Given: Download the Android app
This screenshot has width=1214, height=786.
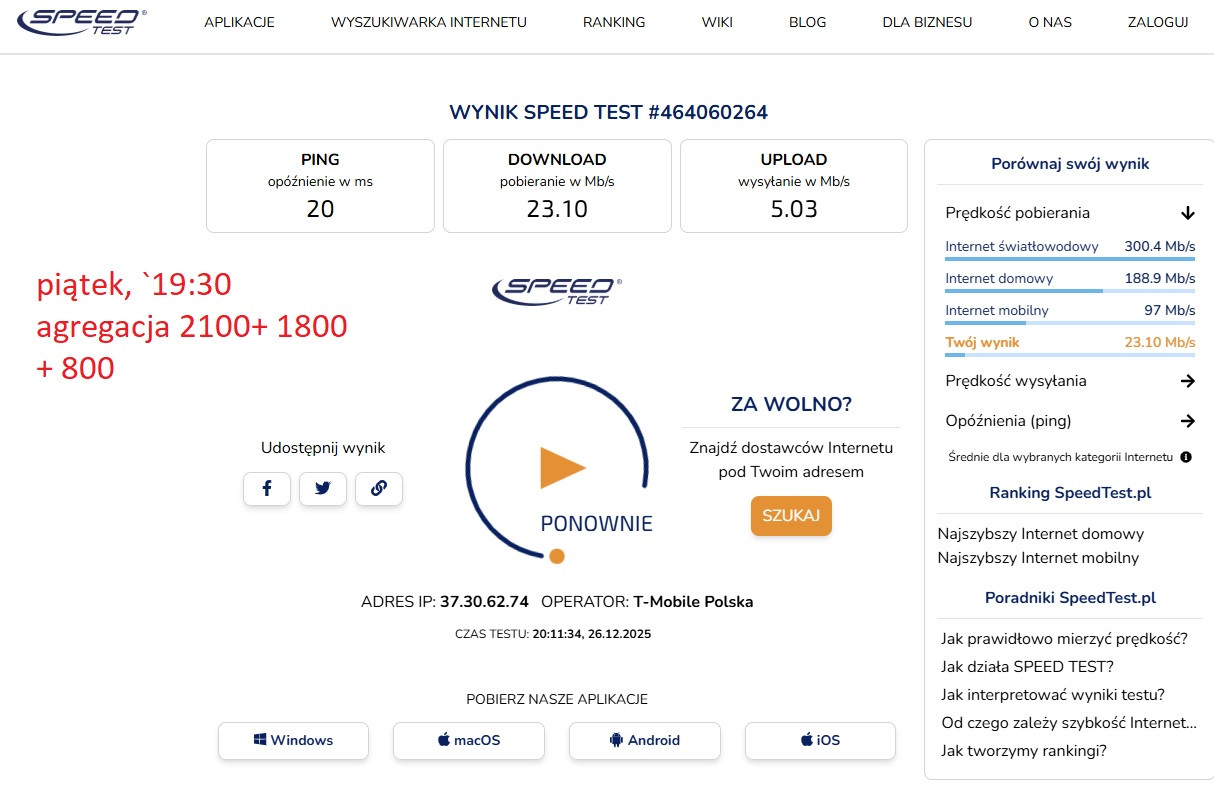Looking at the screenshot, I should tap(644, 741).
